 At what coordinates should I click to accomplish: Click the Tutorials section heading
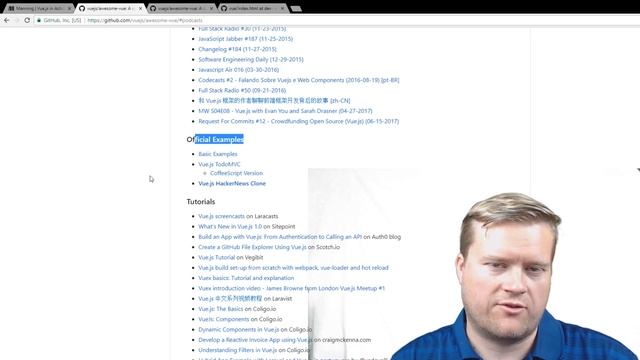(200, 202)
